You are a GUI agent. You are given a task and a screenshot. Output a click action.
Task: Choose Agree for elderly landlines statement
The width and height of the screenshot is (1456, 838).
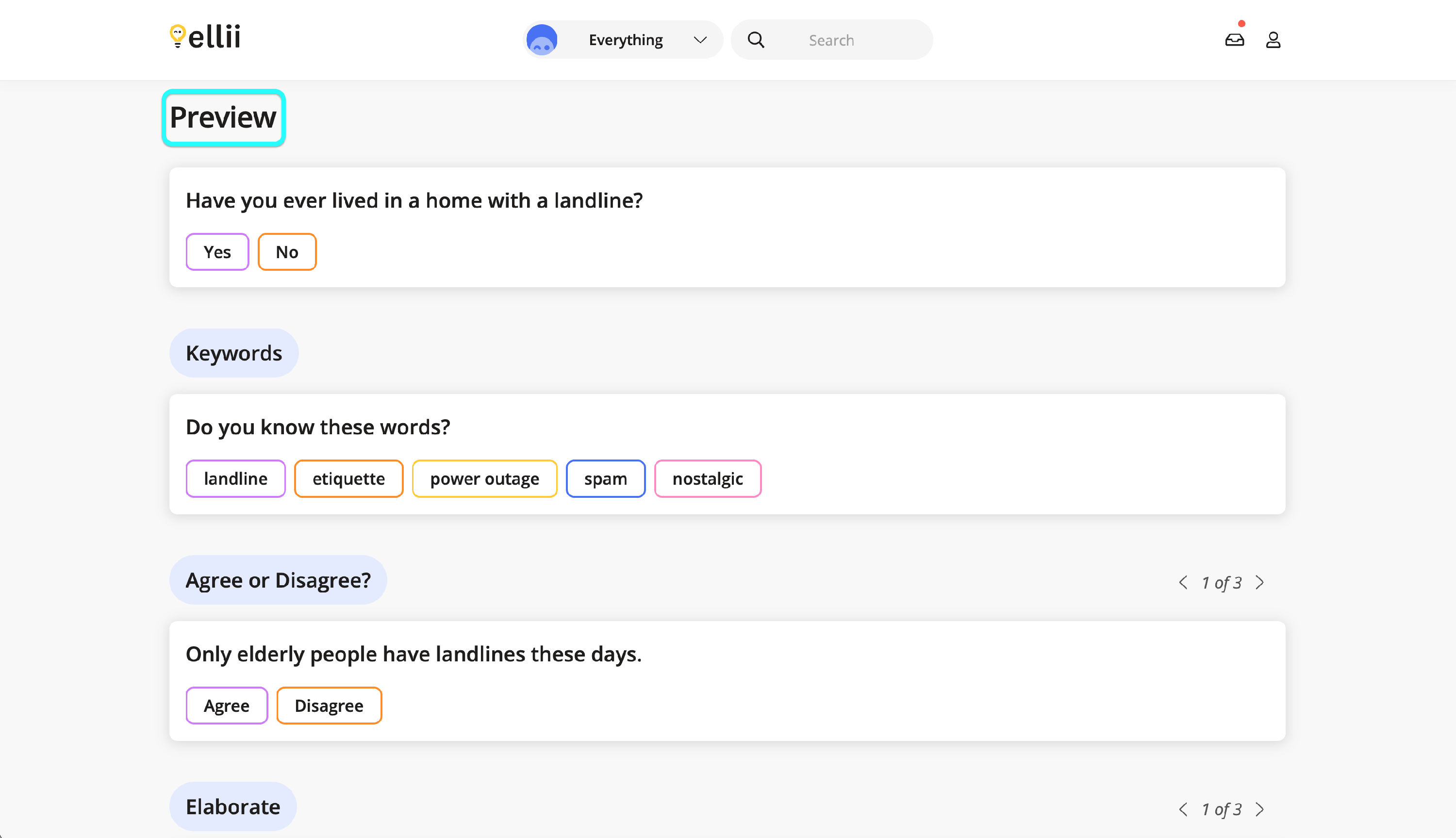point(226,705)
